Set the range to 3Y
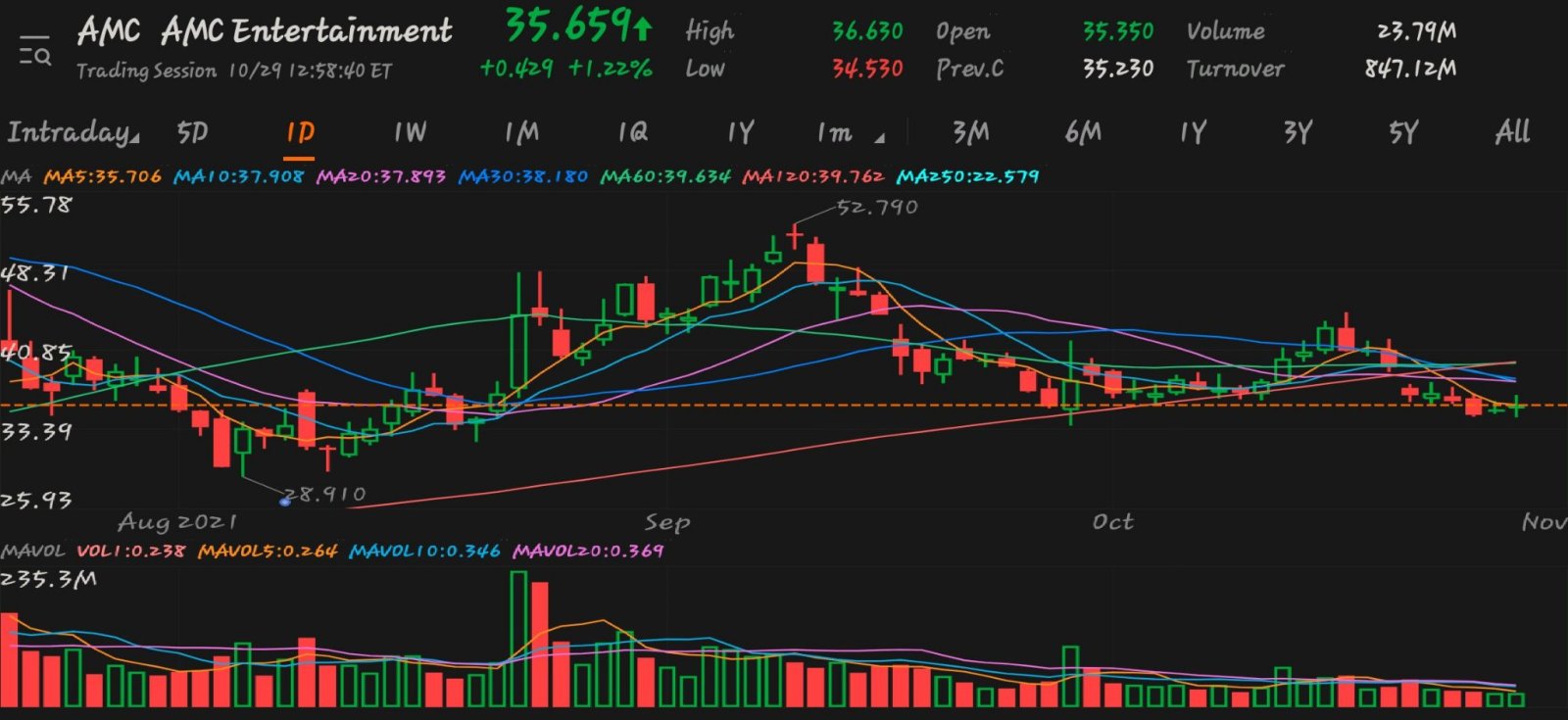The width and height of the screenshot is (1568, 720). pos(1298,131)
